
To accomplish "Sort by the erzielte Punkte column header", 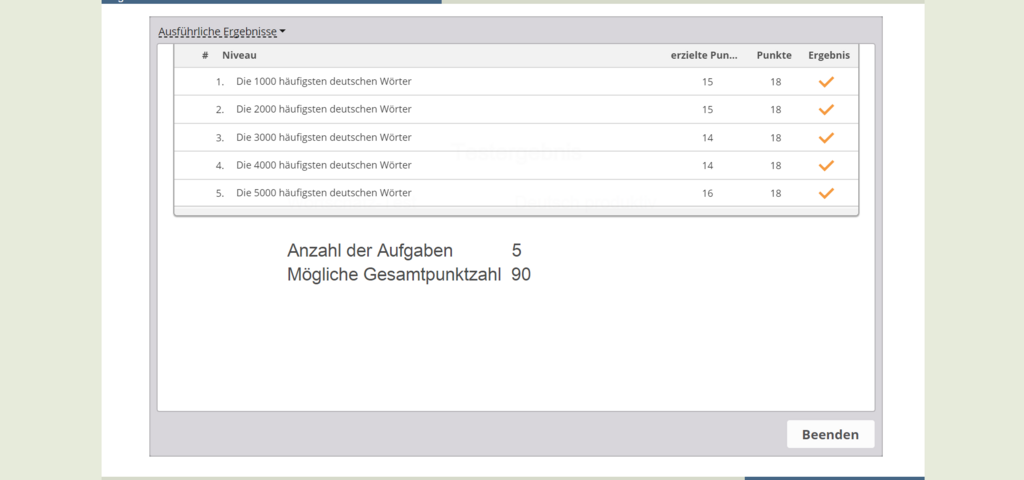I will coord(704,56).
